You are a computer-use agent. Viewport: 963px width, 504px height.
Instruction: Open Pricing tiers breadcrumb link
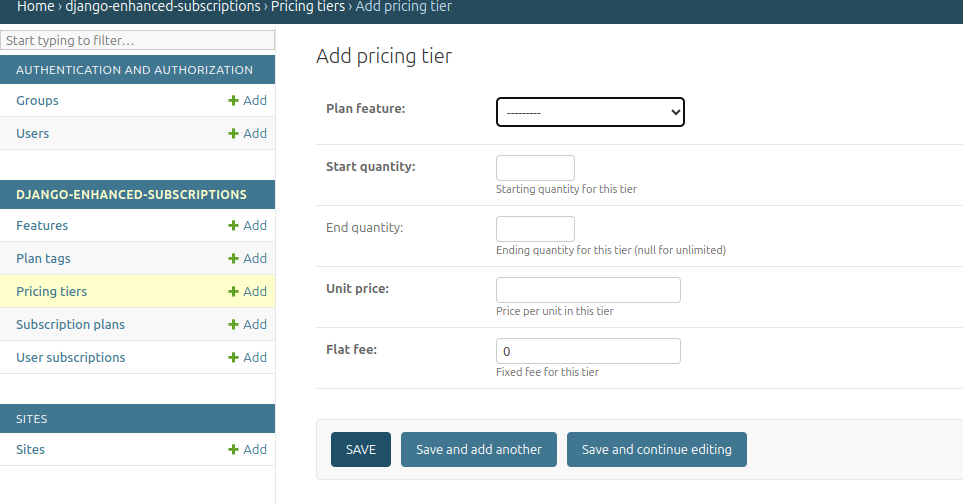pyautogui.click(x=308, y=7)
